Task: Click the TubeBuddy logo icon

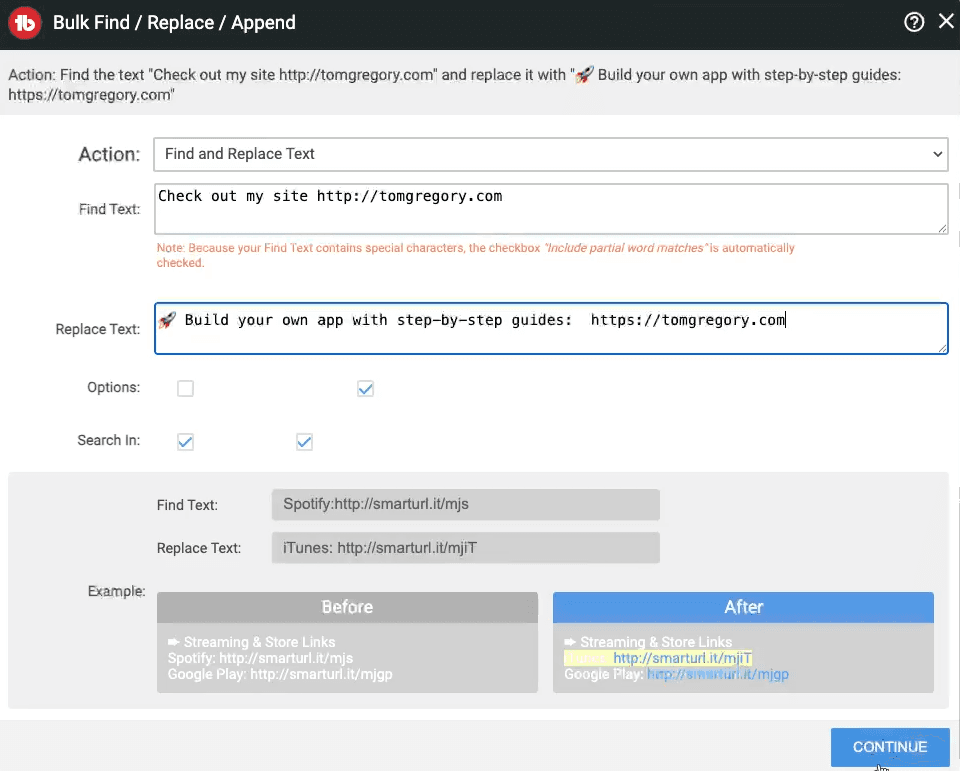Action: click(x=24, y=22)
